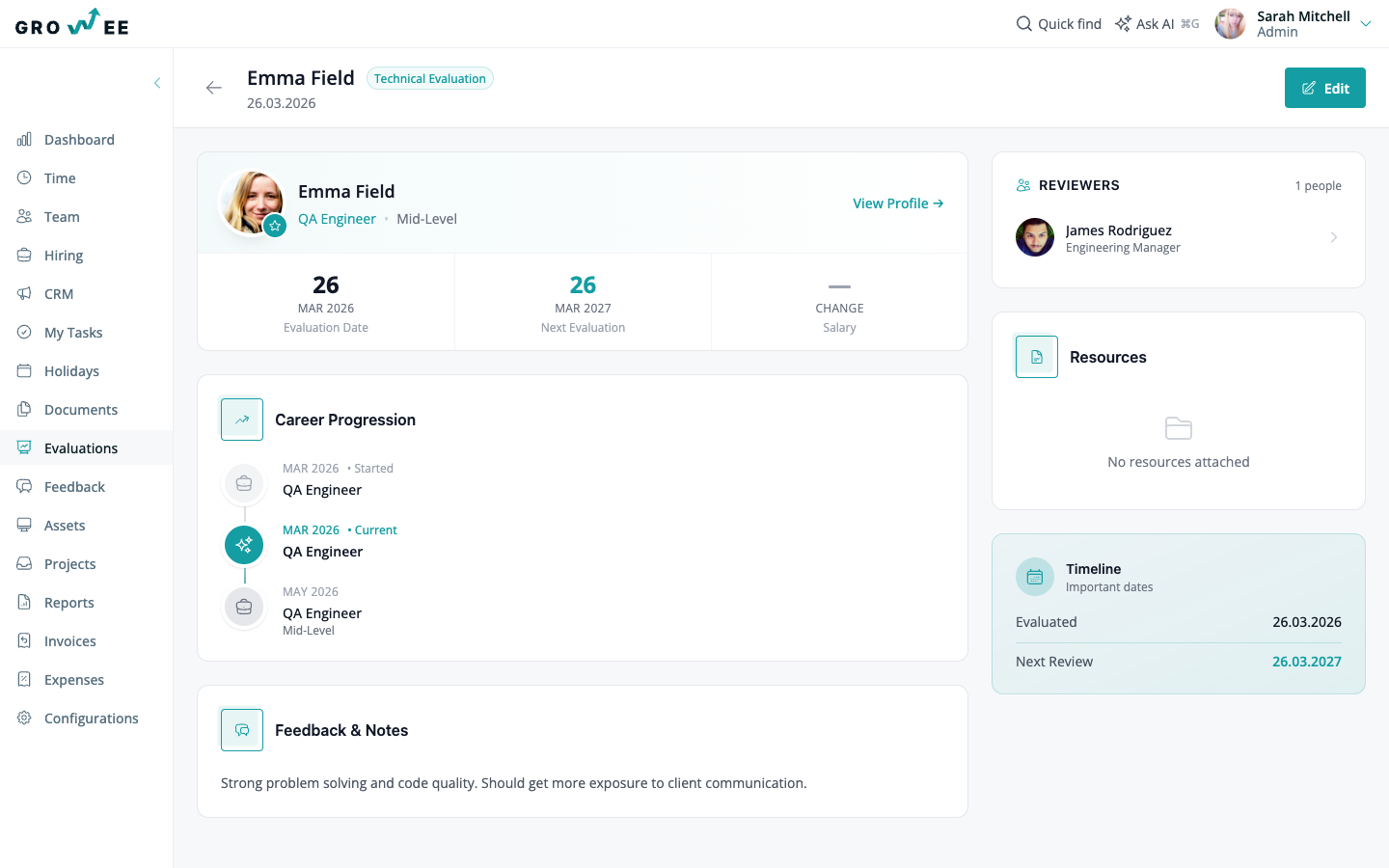Click the "Engineering Manager" subtitle
The height and width of the screenshot is (868, 1389).
click(x=1123, y=248)
